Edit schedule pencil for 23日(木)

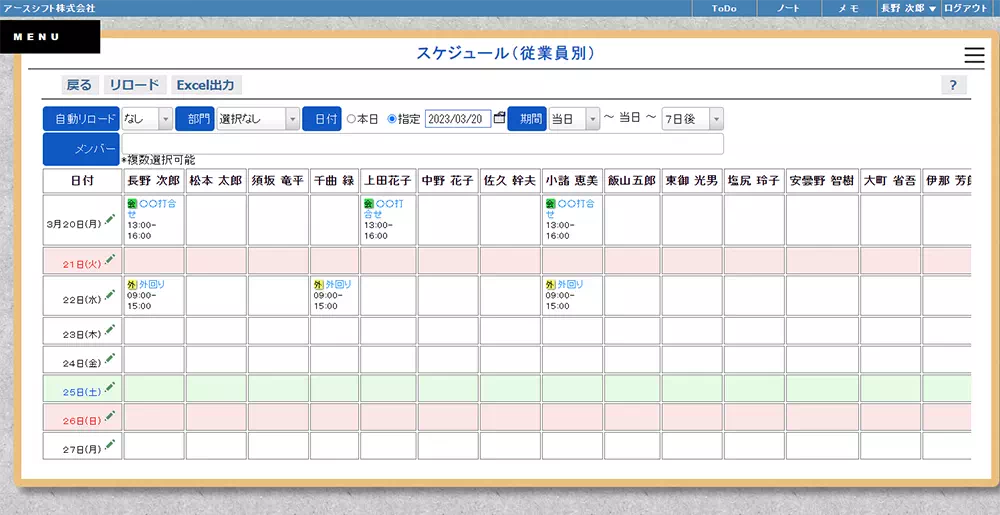[x=110, y=329]
